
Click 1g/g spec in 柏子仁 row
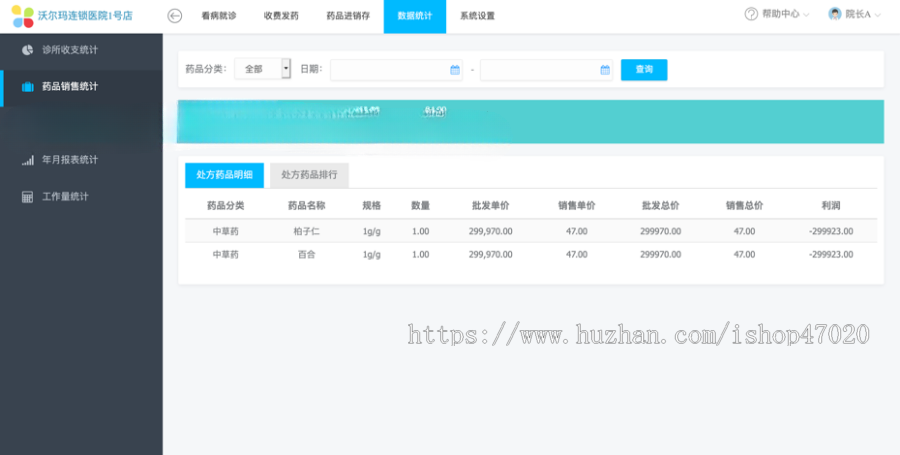coord(371,231)
